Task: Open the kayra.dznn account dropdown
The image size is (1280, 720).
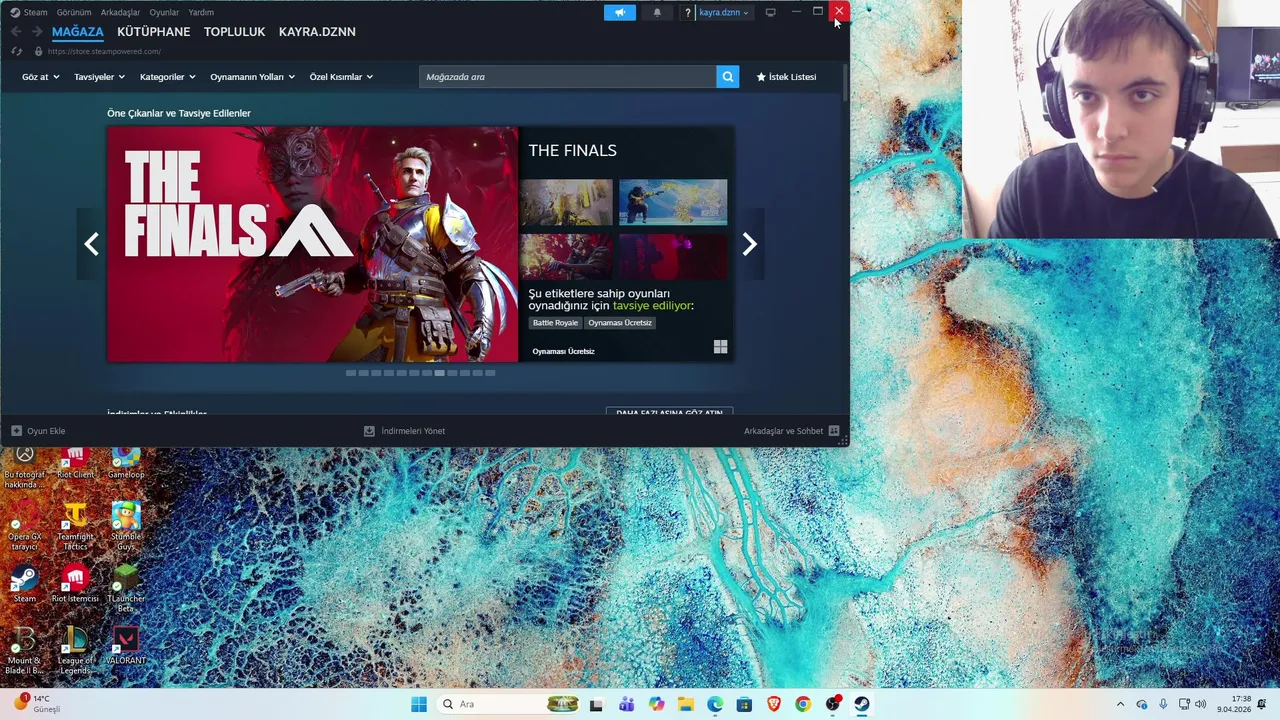Action: 724,13
